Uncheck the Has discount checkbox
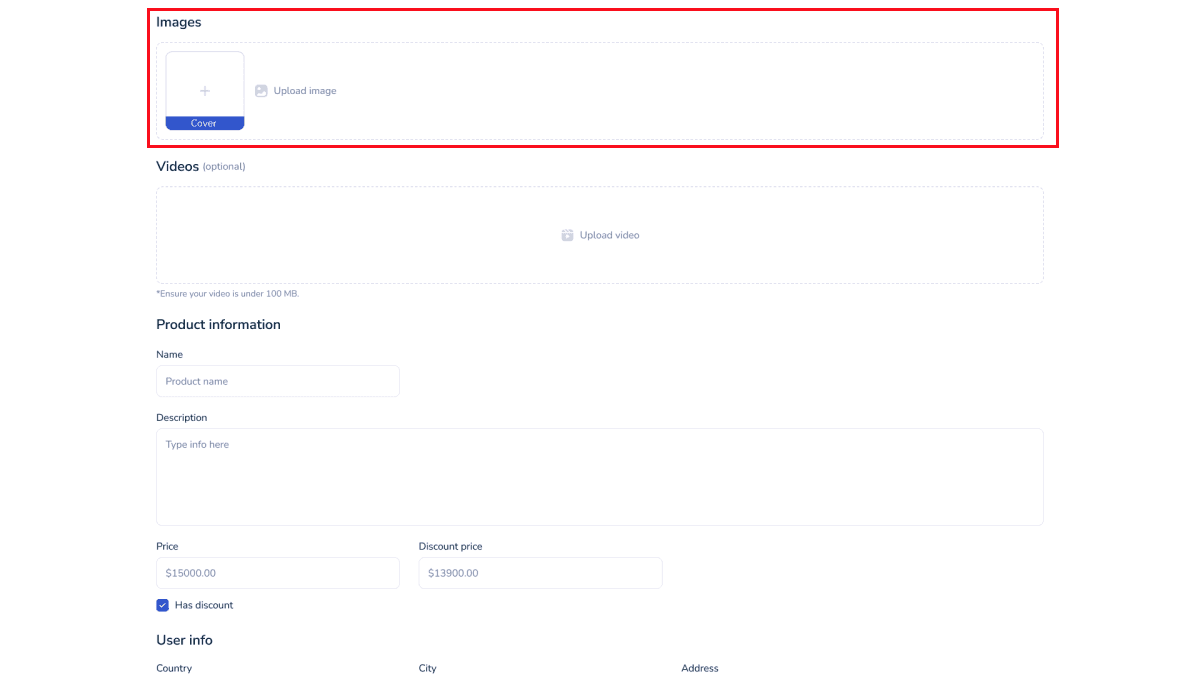This screenshot has height=675, width=1200. coord(163,605)
